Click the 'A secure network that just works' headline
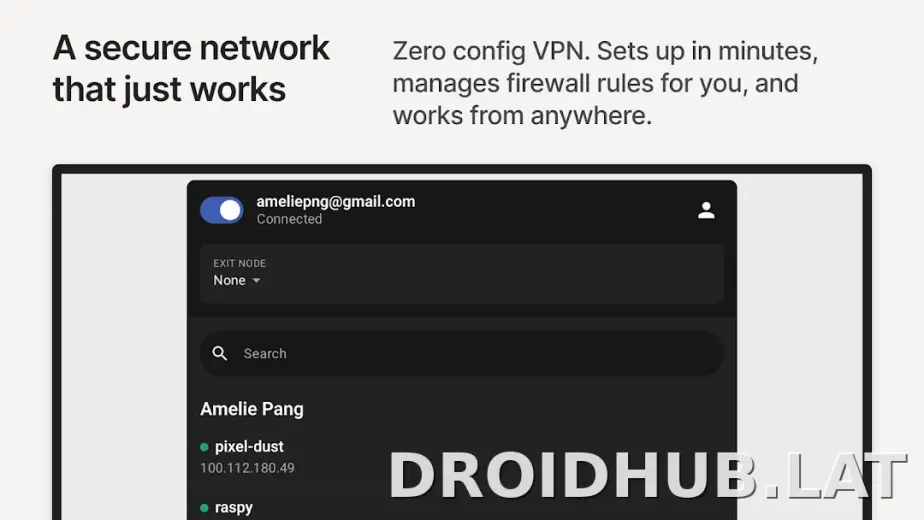This screenshot has height=520, width=924. coord(191,68)
